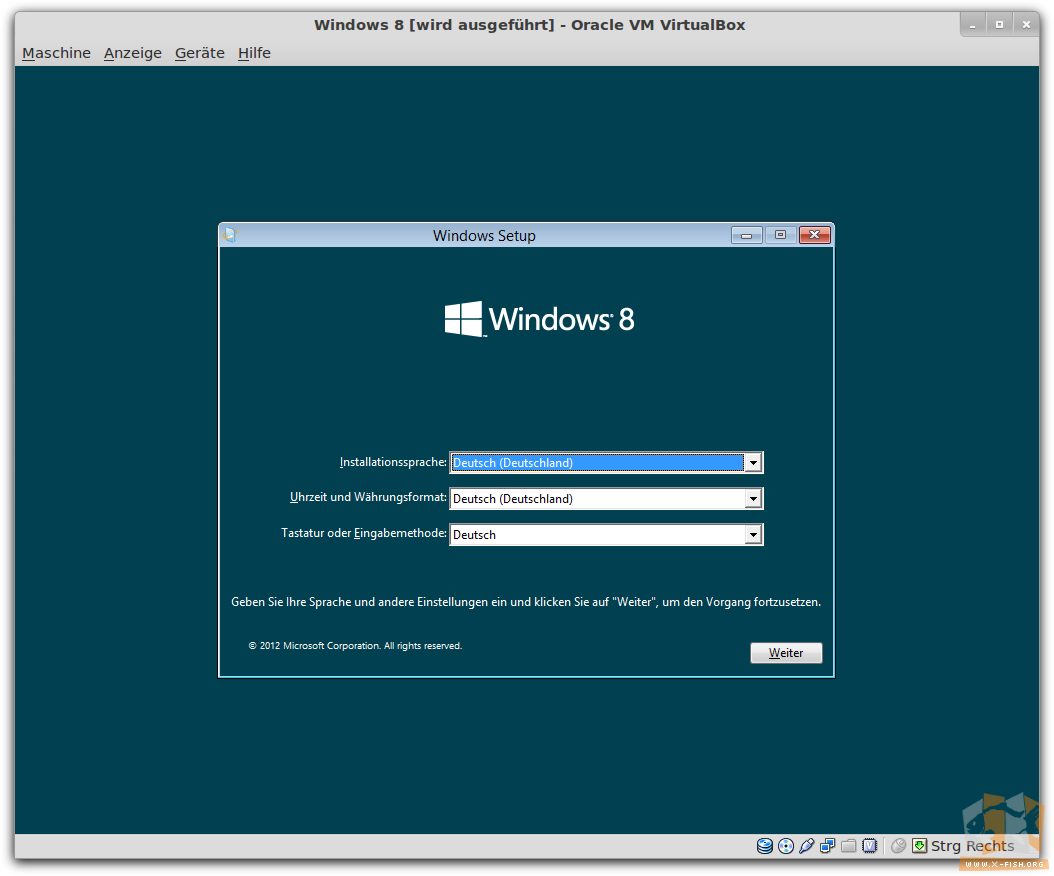This screenshot has width=1054, height=876.
Task: Close the VirtualBox window
Action: tap(1026, 25)
